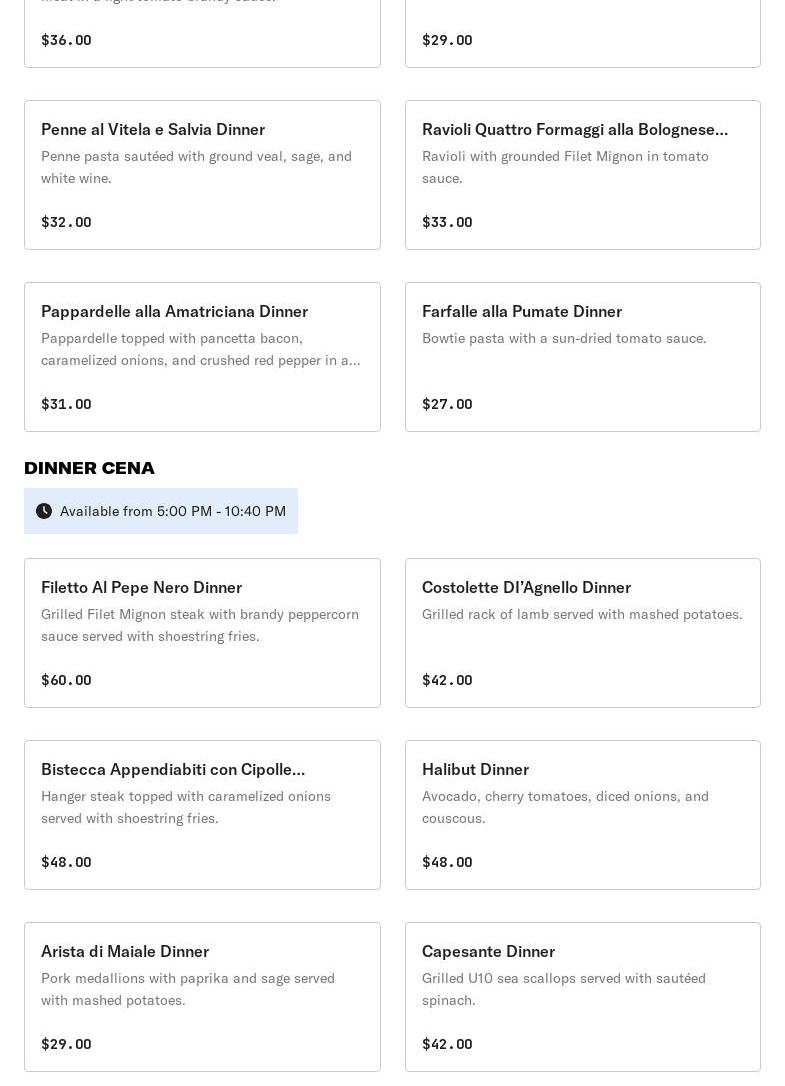
Task: Choose the Farfalle alla Pumate Dinner card
Action: point(582,357)
